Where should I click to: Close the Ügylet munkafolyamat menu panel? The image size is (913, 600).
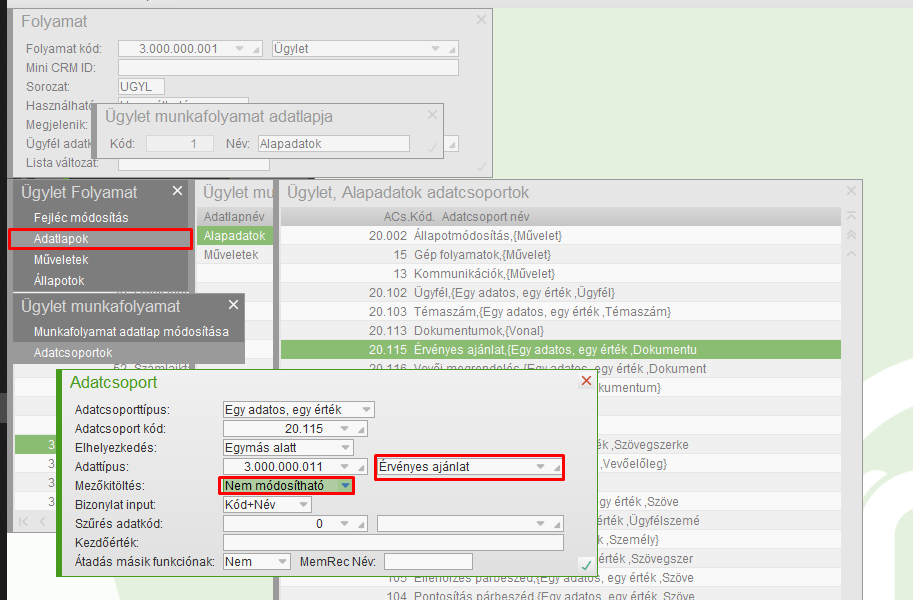[x=233, y=305]
